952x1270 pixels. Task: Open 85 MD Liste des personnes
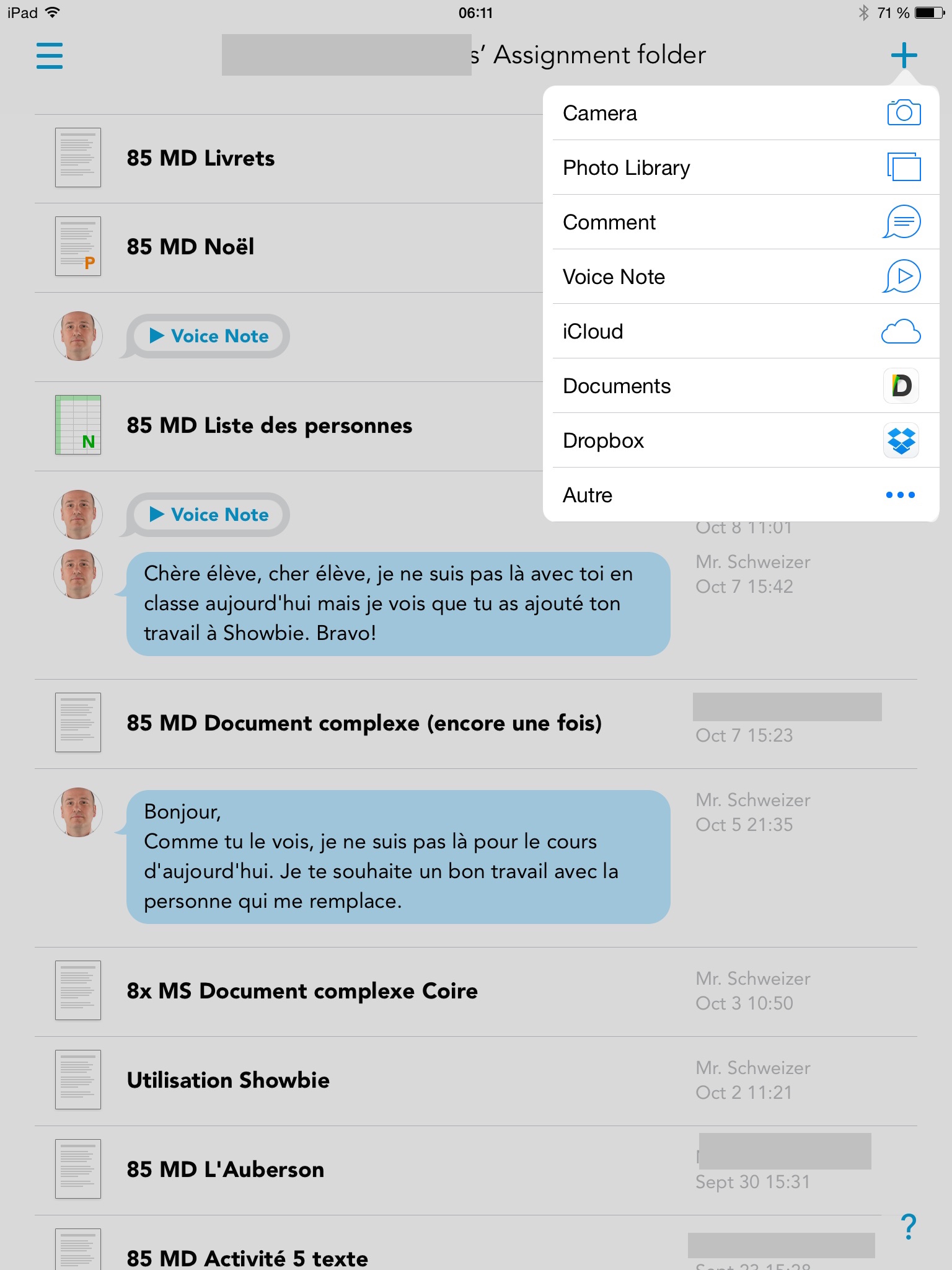[269, 425]
